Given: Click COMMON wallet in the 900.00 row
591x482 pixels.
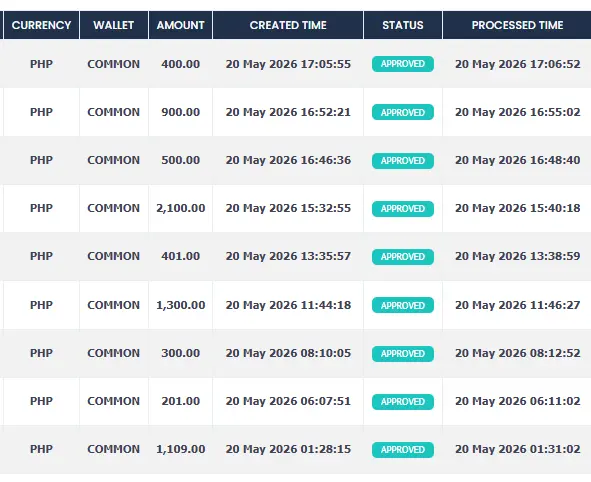Looking at the screenshot, I should point(113,112).
